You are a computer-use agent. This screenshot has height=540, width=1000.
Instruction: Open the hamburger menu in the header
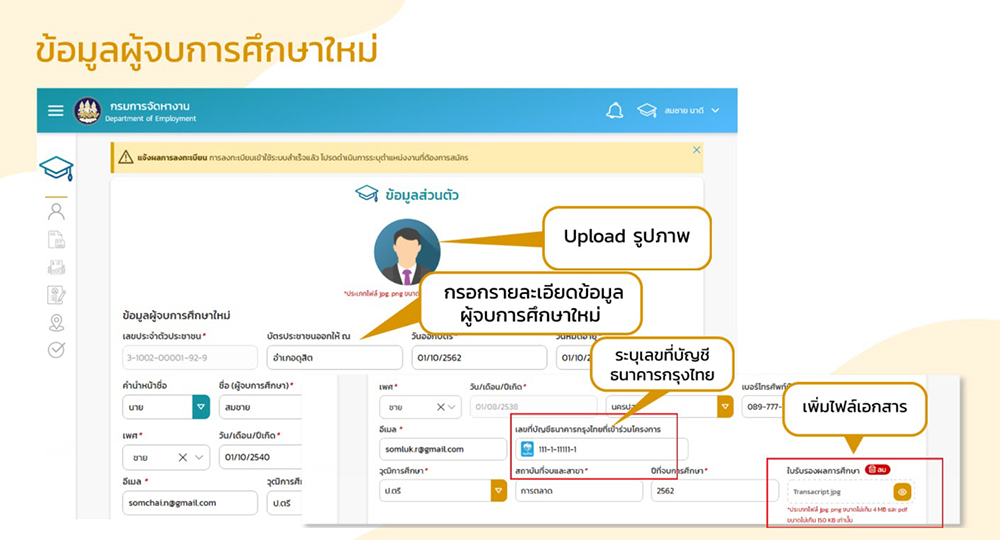click(55, 111)
